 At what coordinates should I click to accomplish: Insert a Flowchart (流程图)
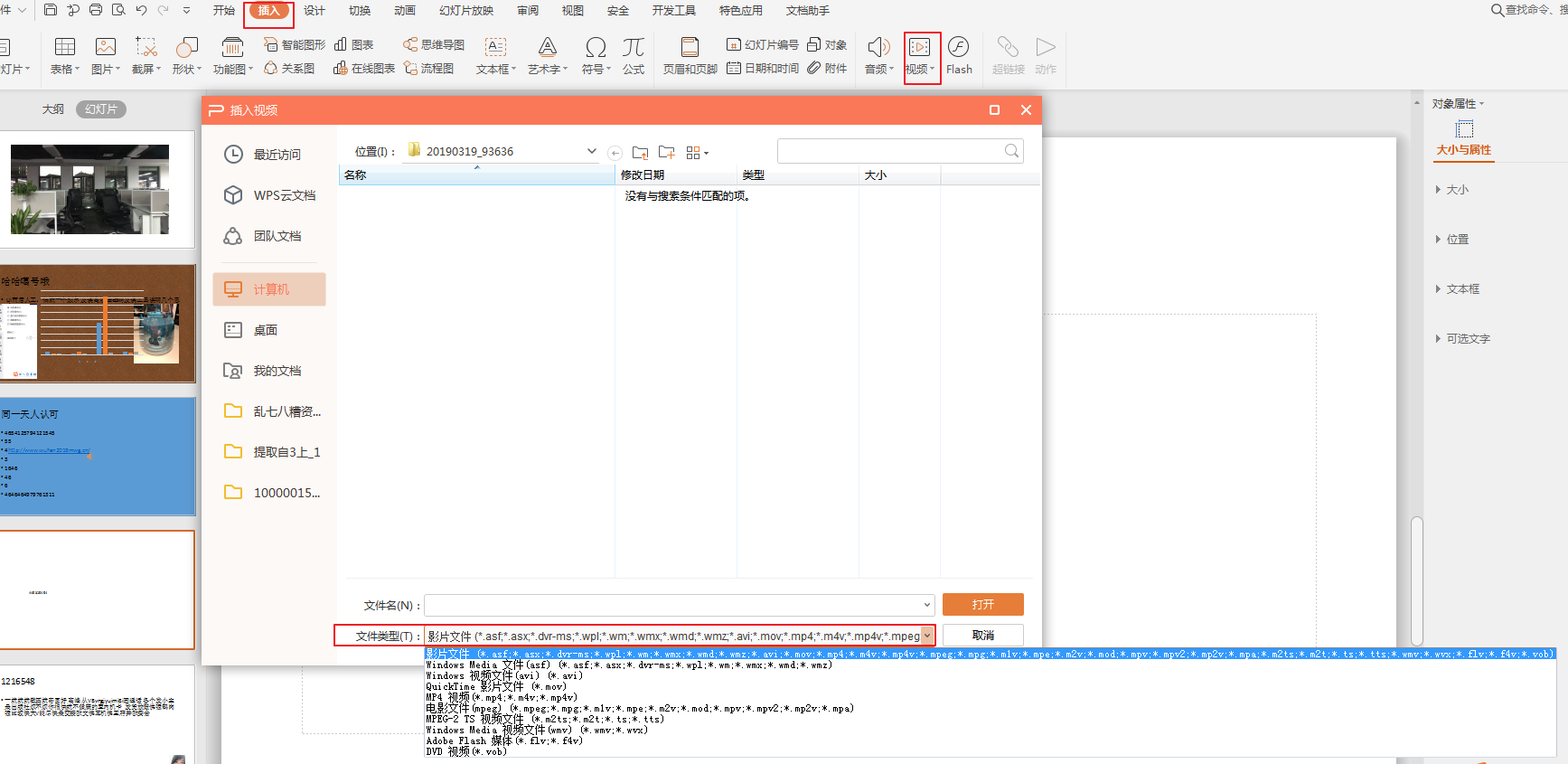pyautogui.click(x=429, y=68)
